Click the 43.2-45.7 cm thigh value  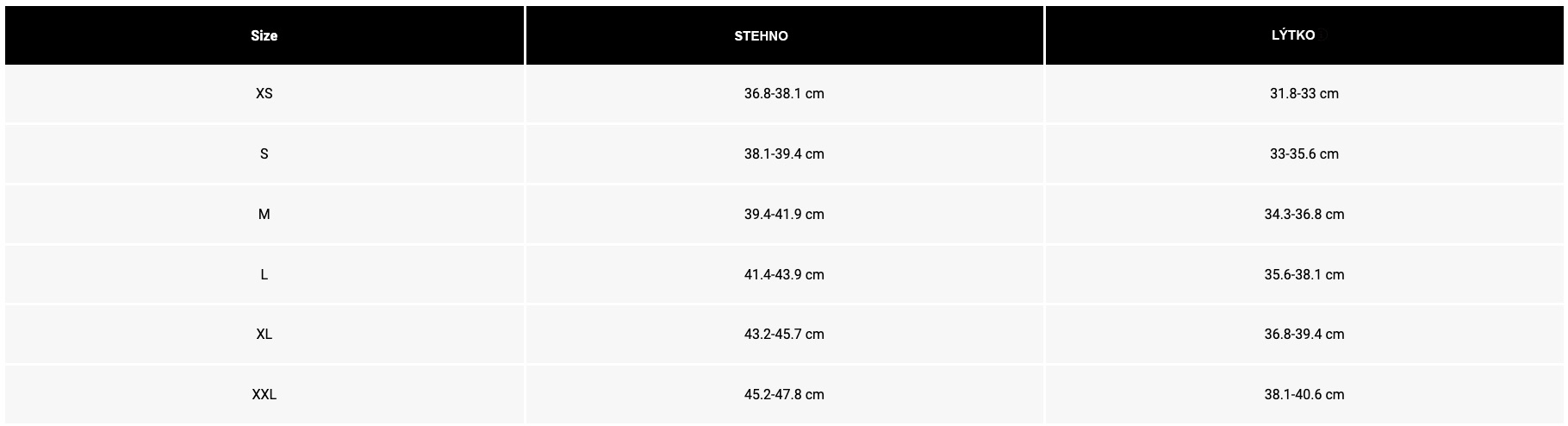click(x=785, y=335)
